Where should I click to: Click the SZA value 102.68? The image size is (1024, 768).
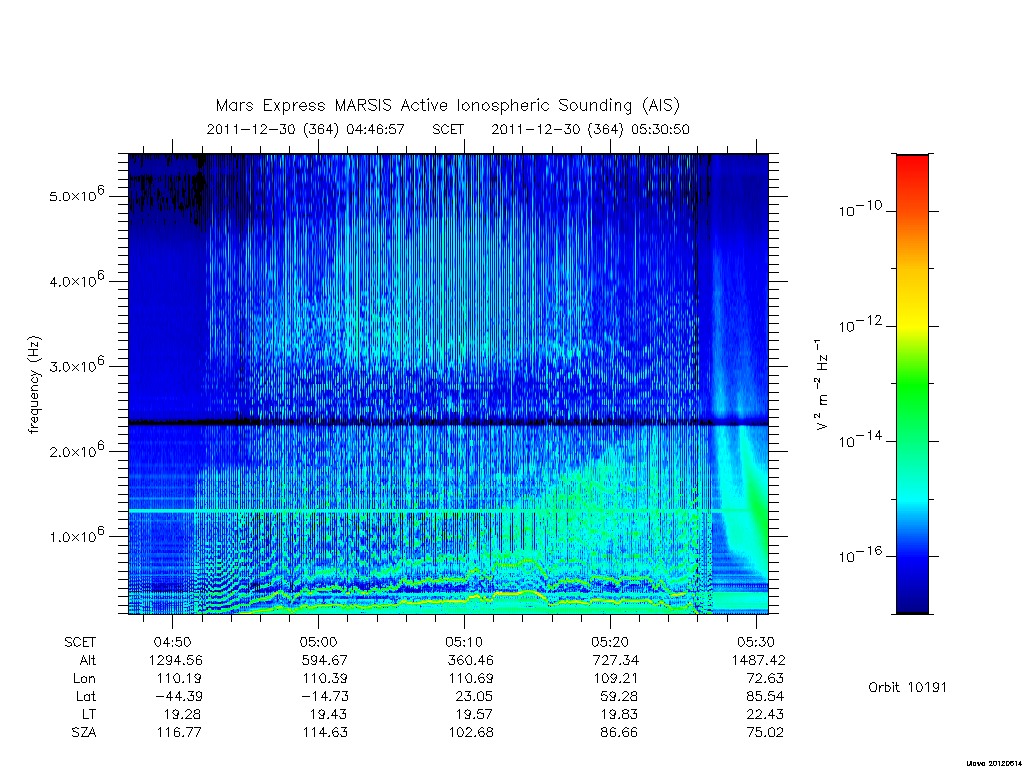(x=470, y=733)
